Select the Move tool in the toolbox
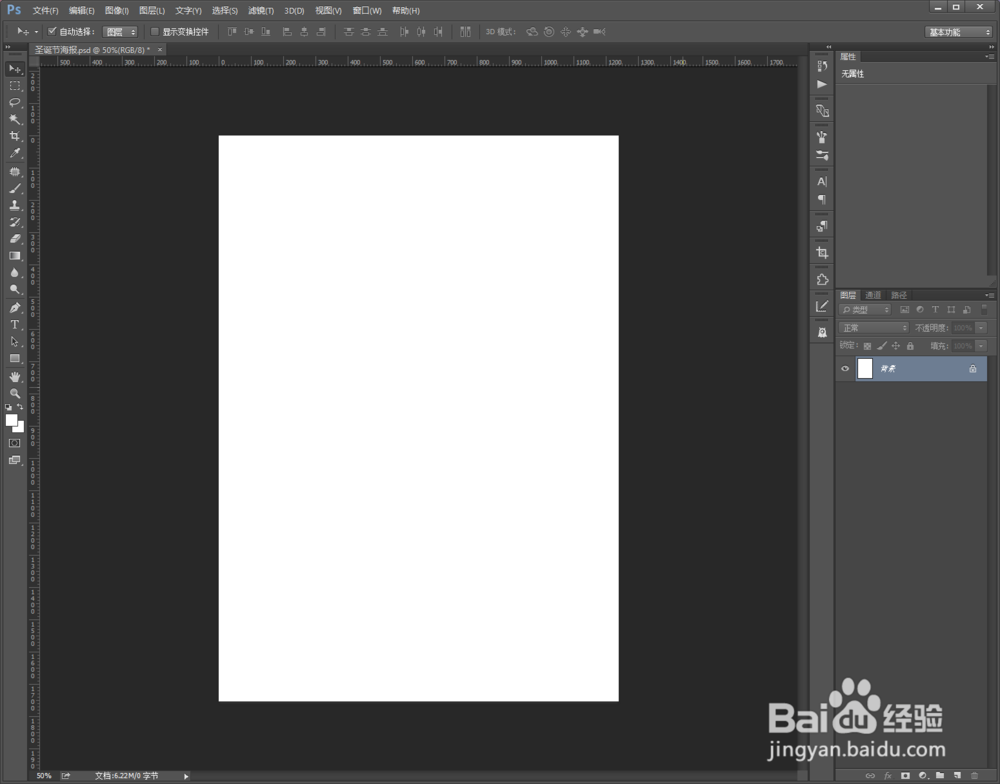Screen dimensions: 1000x784 (x=14, y=68)
